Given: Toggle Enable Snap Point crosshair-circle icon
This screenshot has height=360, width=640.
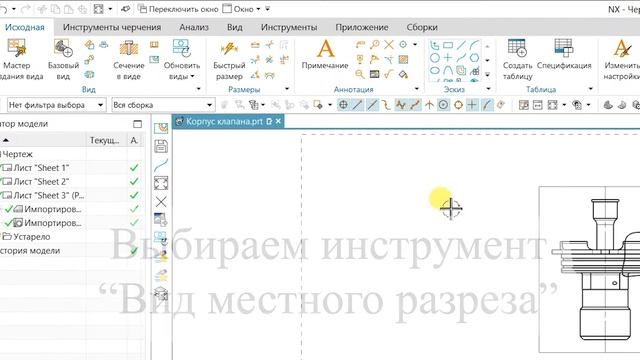Looking at the screenshot, I should coord(343,105).
